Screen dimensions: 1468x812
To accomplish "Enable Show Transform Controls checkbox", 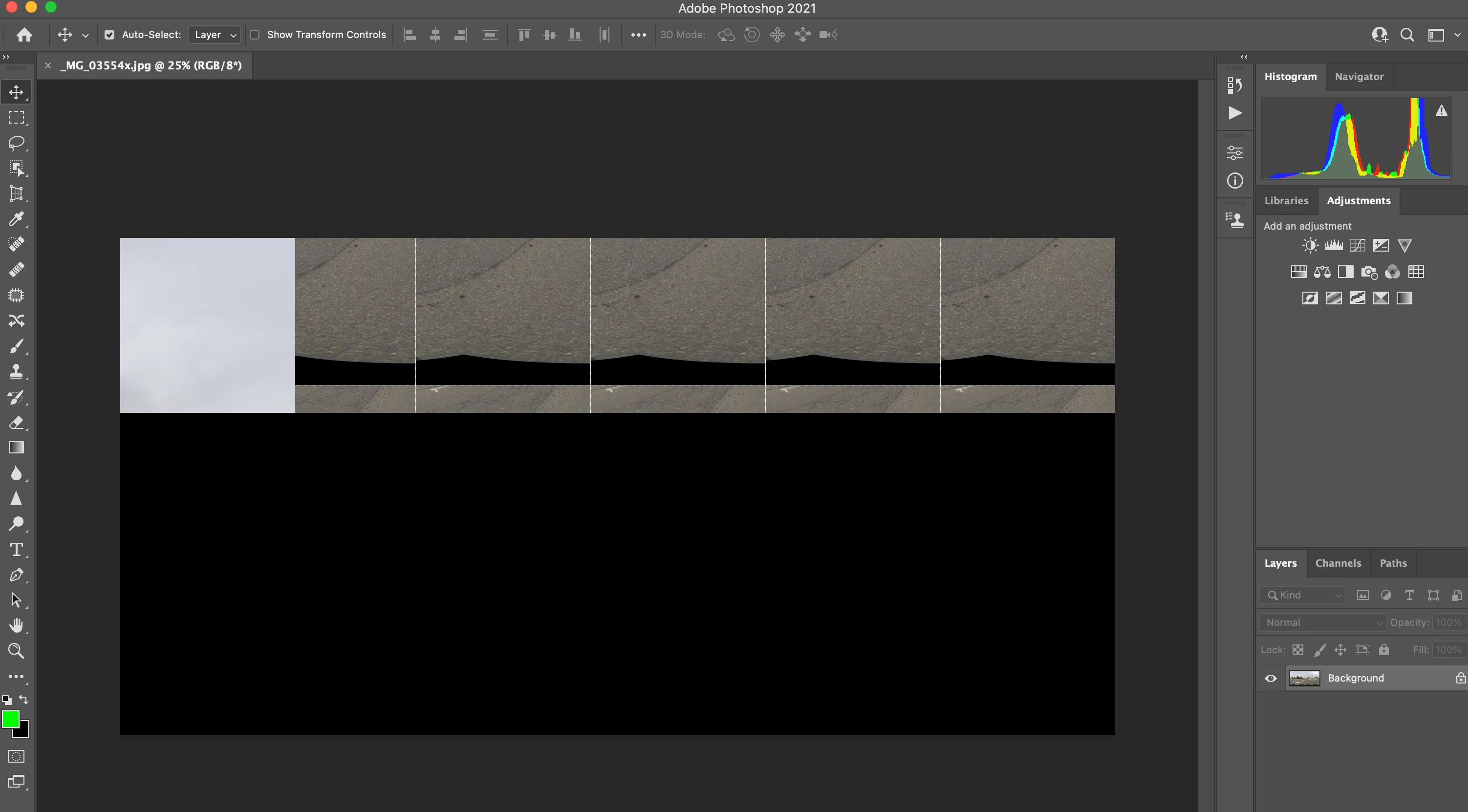I will 255,35.
